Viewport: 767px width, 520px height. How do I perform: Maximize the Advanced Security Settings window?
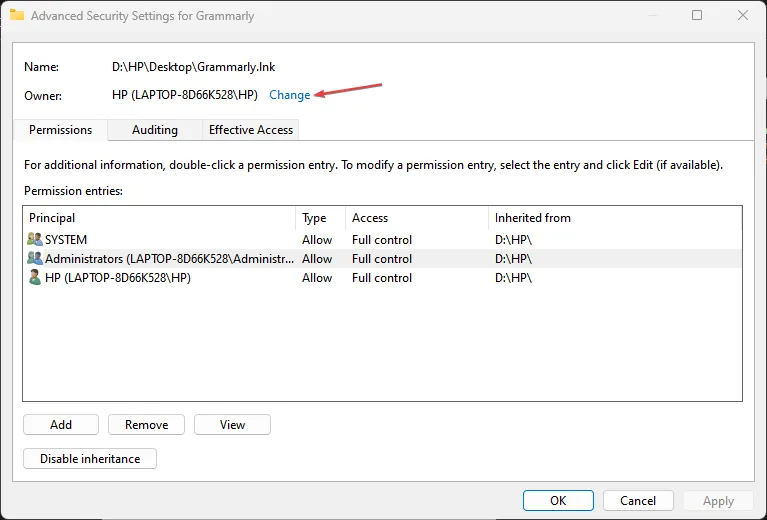697,15
